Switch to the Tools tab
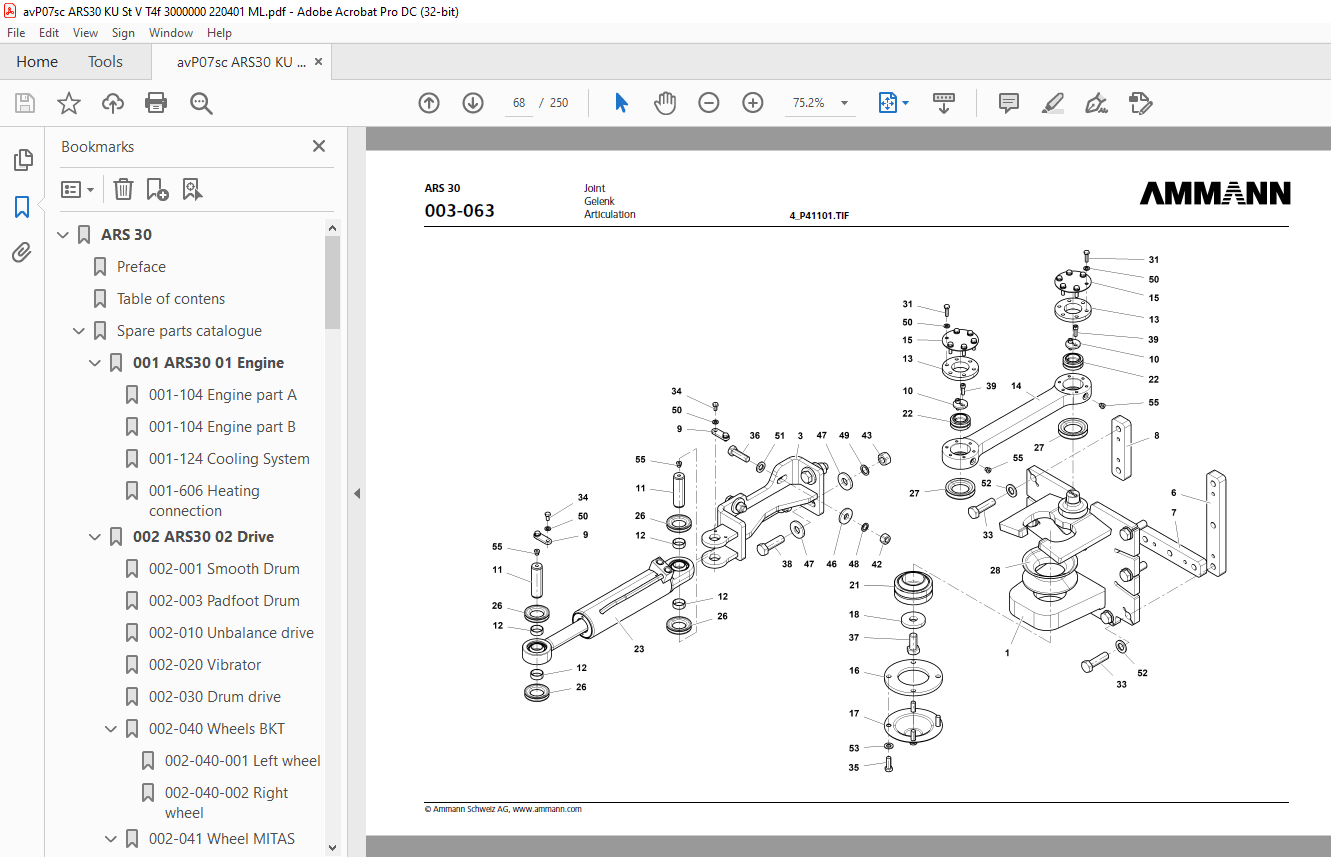 point(105,62)
